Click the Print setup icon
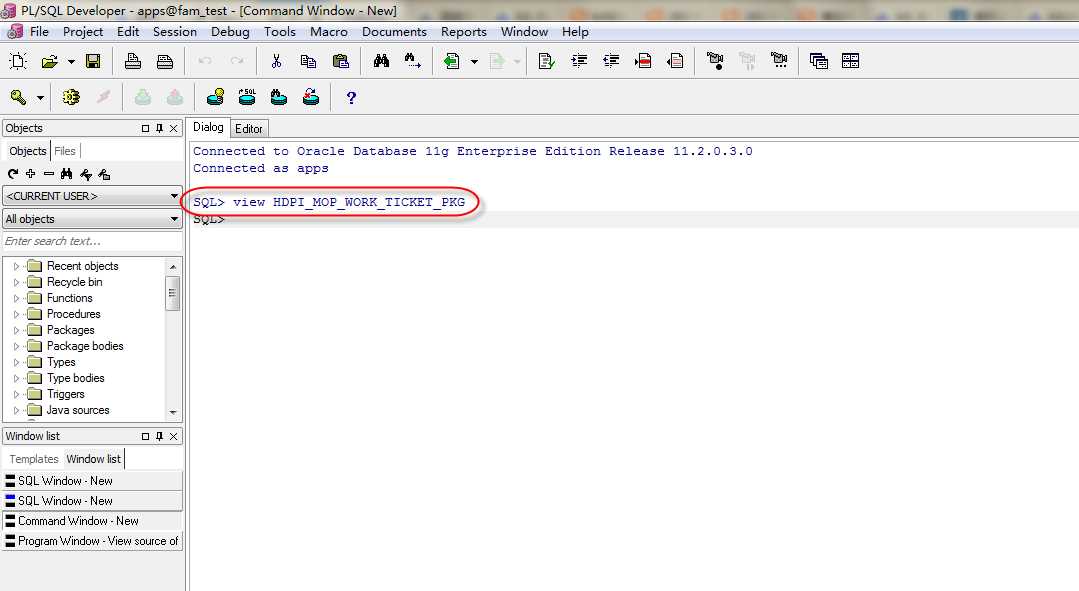Image resolution: width=1079 pixels, height=591 pixels. click(165, 61)
